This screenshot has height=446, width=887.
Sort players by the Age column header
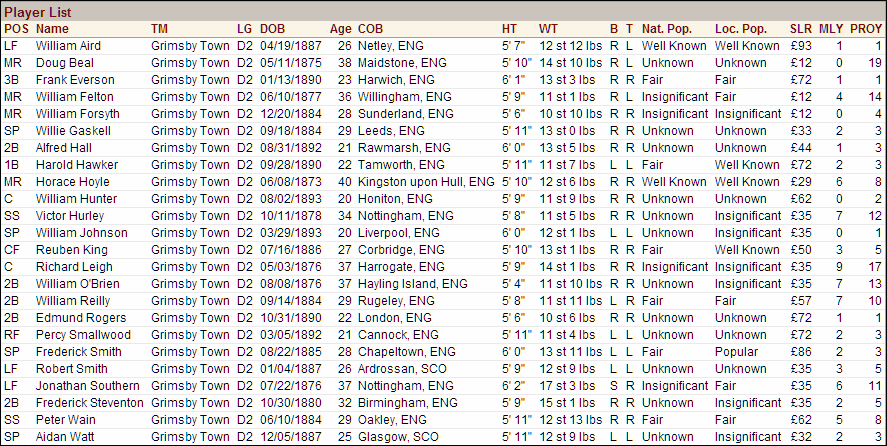[341, 29]
